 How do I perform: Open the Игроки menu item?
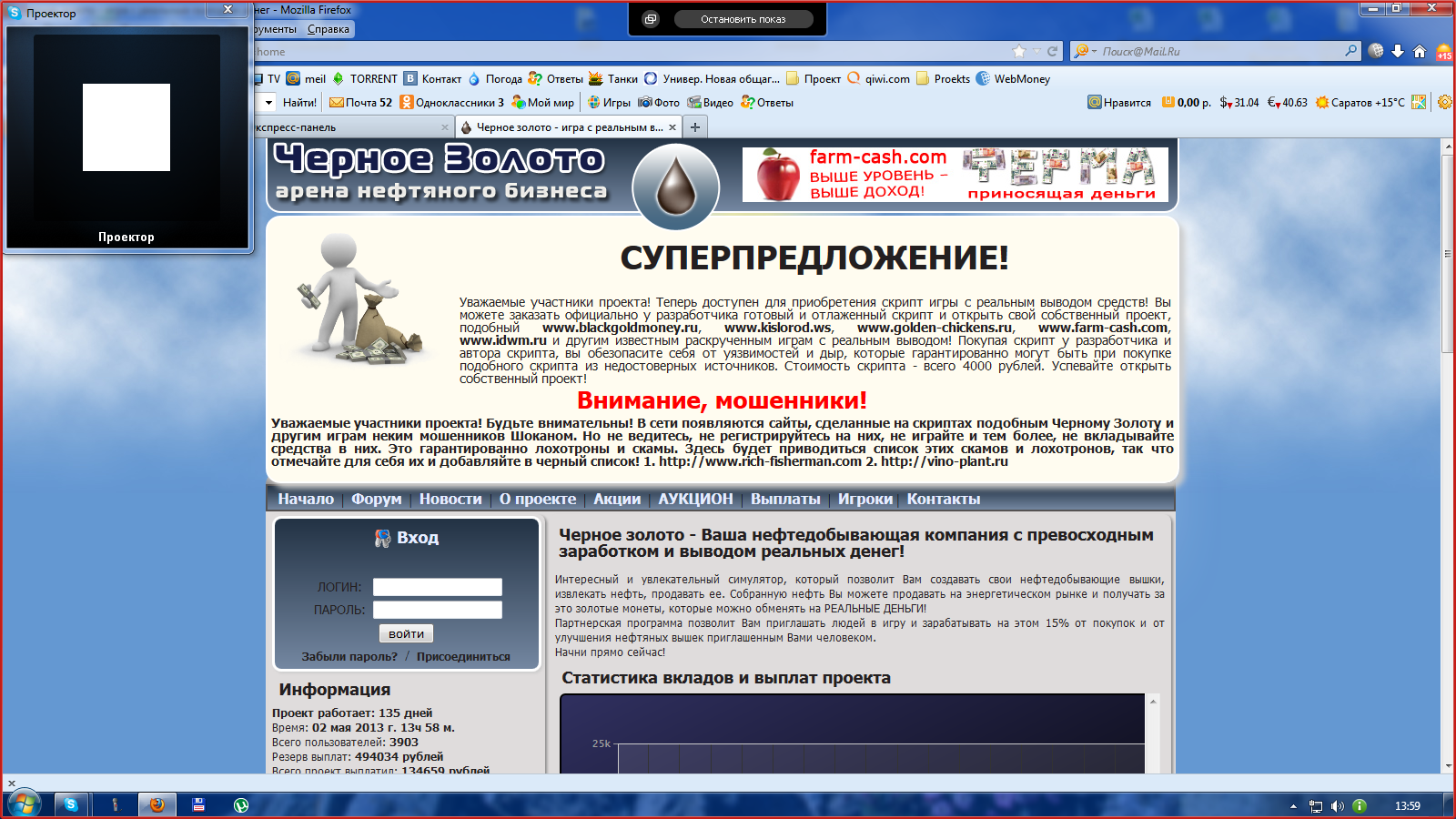click(x=865, y=499)
